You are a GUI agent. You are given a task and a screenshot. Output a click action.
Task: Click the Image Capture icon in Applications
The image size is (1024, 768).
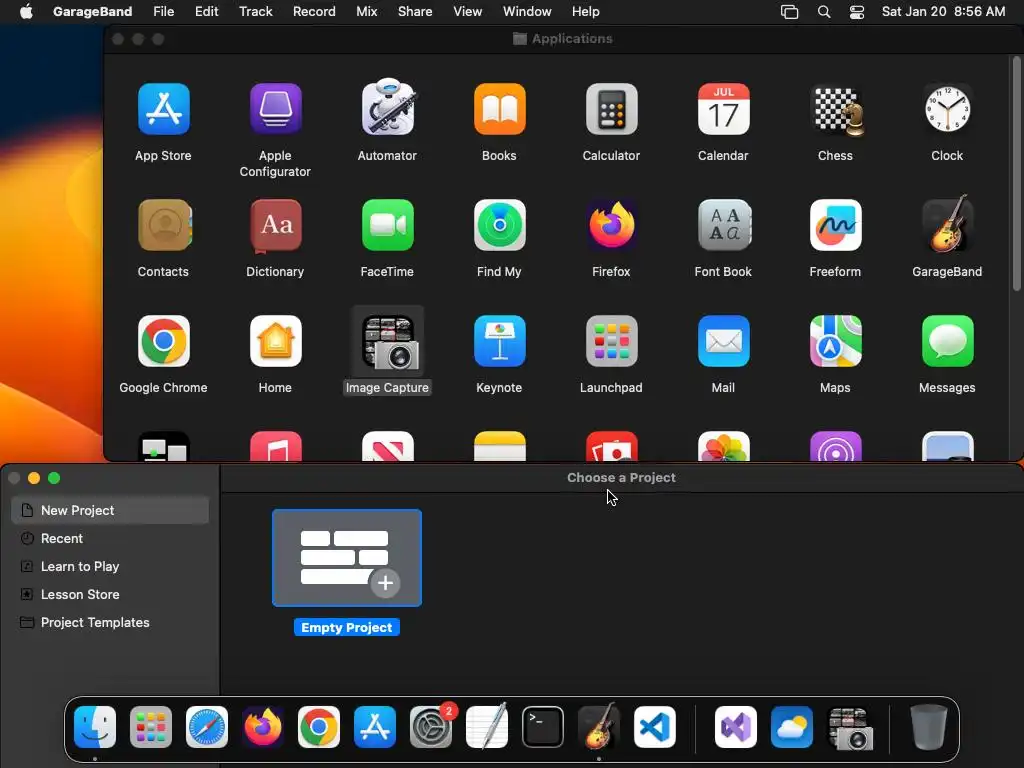[390, 342]
